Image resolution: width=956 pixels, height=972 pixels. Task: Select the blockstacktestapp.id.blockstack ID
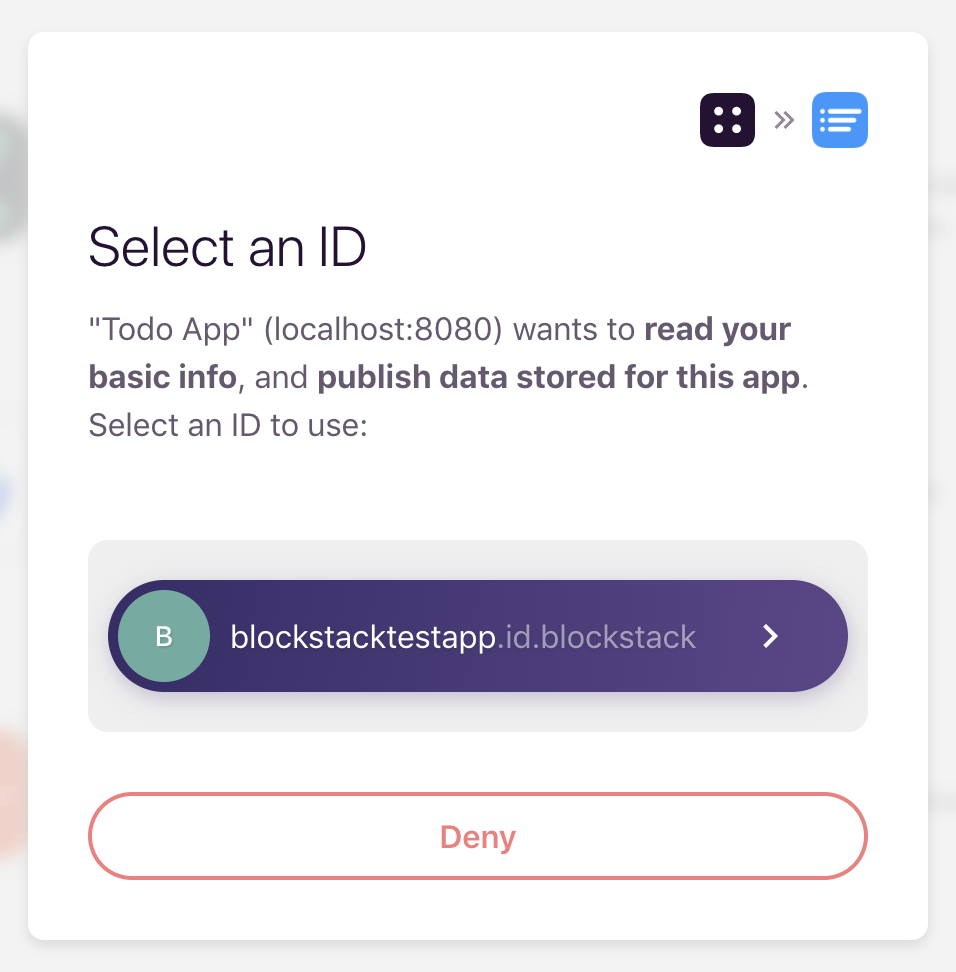tap(478, 636)
